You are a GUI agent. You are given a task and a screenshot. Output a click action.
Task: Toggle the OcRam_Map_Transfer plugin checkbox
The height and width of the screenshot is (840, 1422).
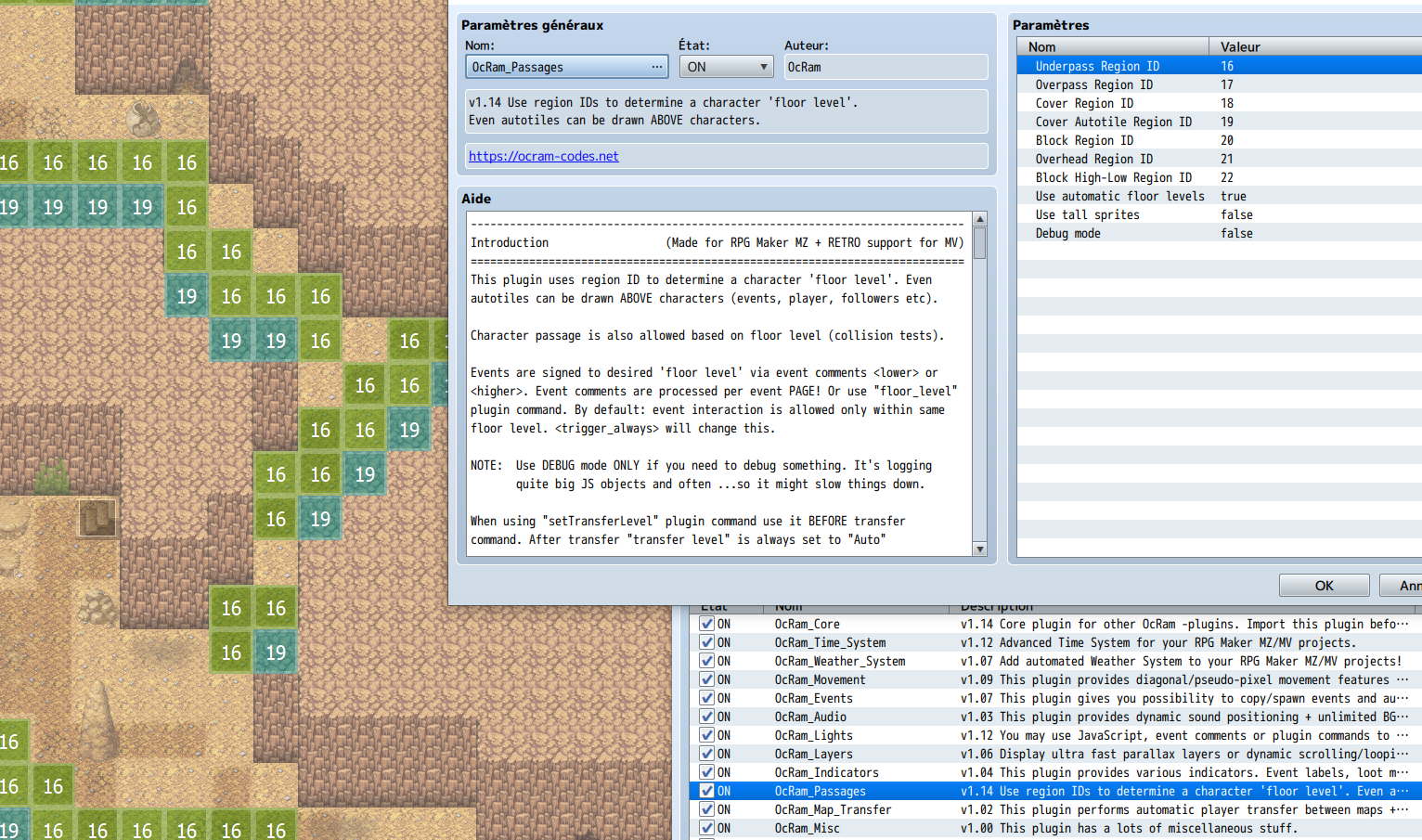pyautogui.click(x=707, y=809)
